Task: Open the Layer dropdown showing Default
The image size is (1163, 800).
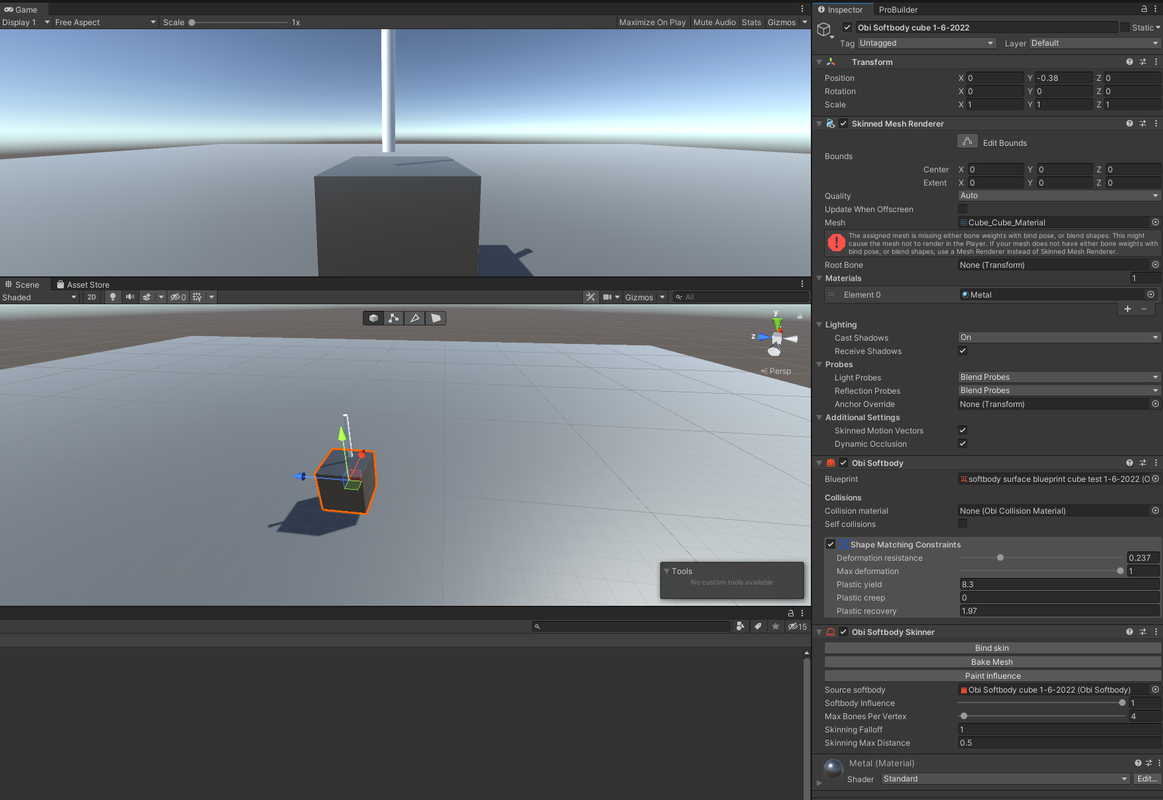Action: pos(1095,43)
